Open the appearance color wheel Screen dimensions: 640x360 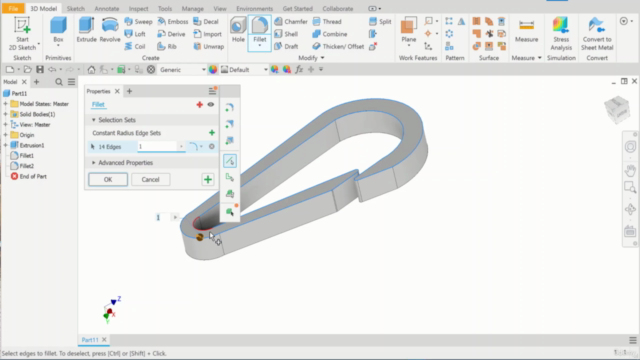(x=213, y=70)
